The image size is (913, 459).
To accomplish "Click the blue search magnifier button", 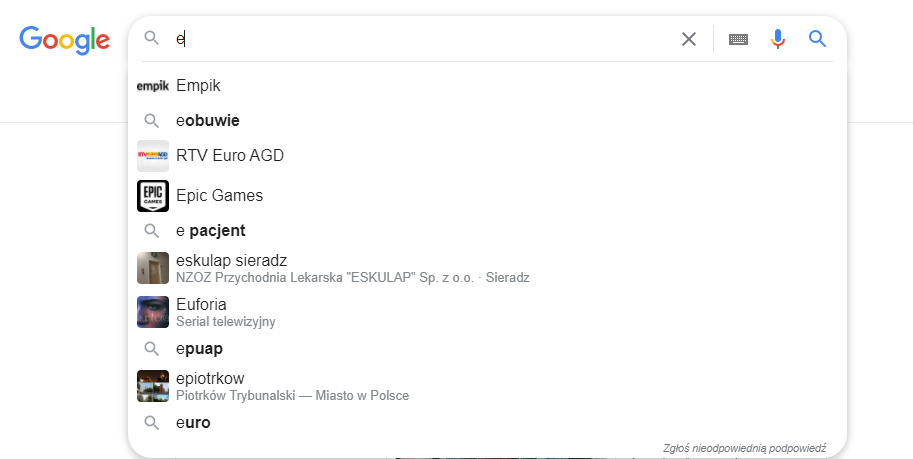I will point(817,39).
